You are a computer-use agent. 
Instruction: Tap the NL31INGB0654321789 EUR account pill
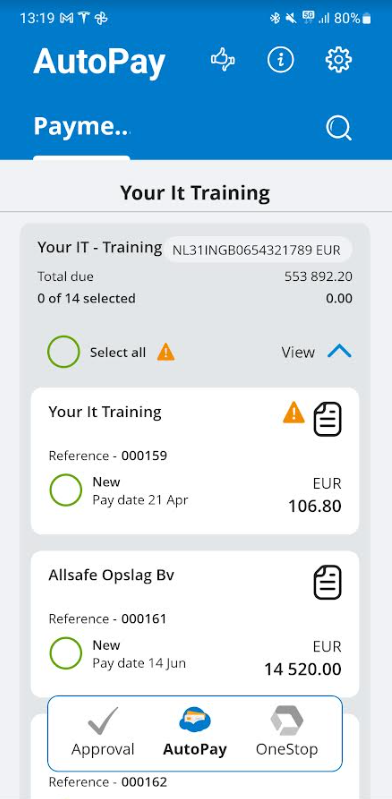257,250
